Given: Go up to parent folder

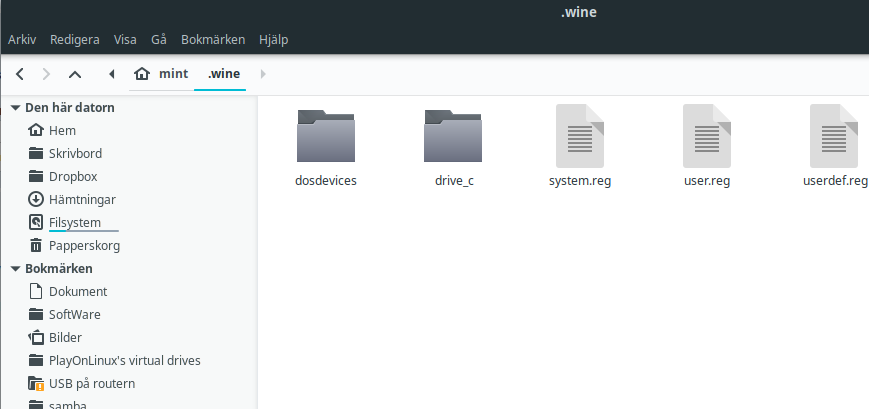Looking at the screenshot, I should [75, 74].
